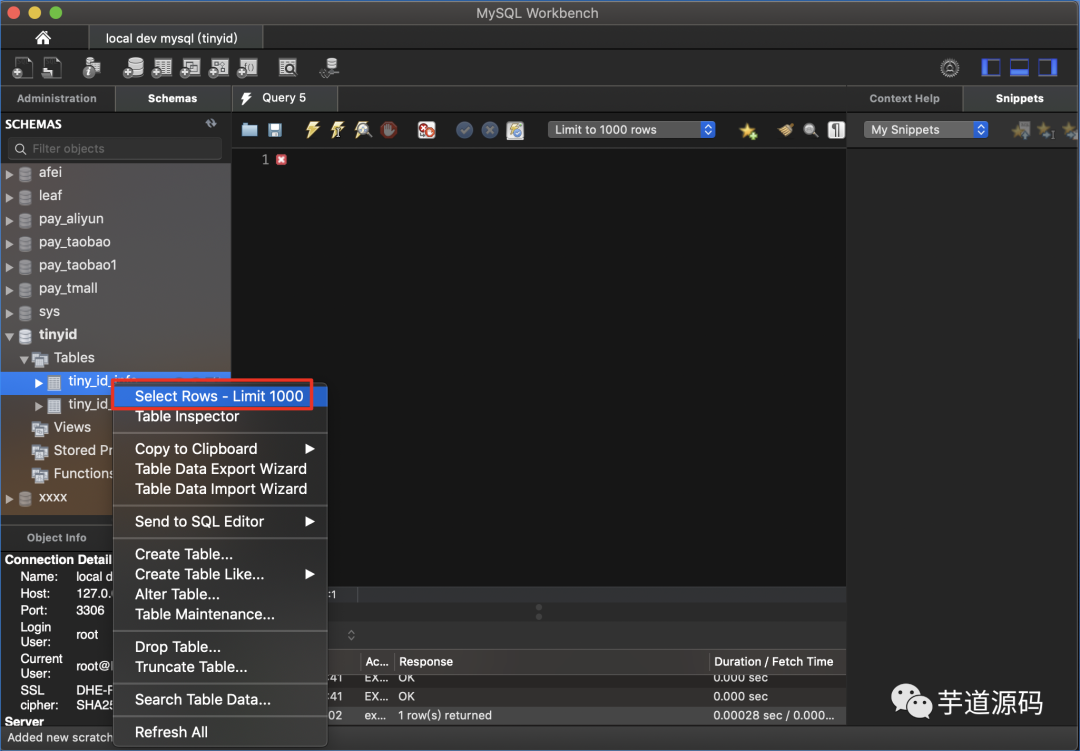
Task: Reconnect to DBMS icon
Action: click(x=329, y=68)
